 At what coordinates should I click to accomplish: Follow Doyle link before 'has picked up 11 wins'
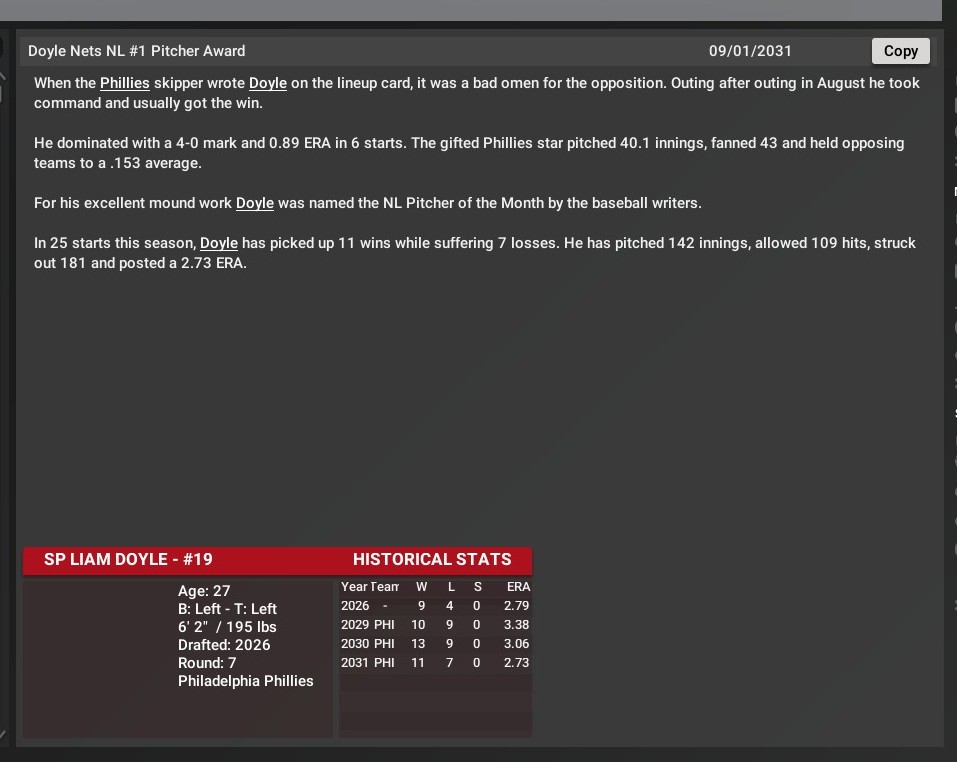pyautogui.click(x=218, y=243)
